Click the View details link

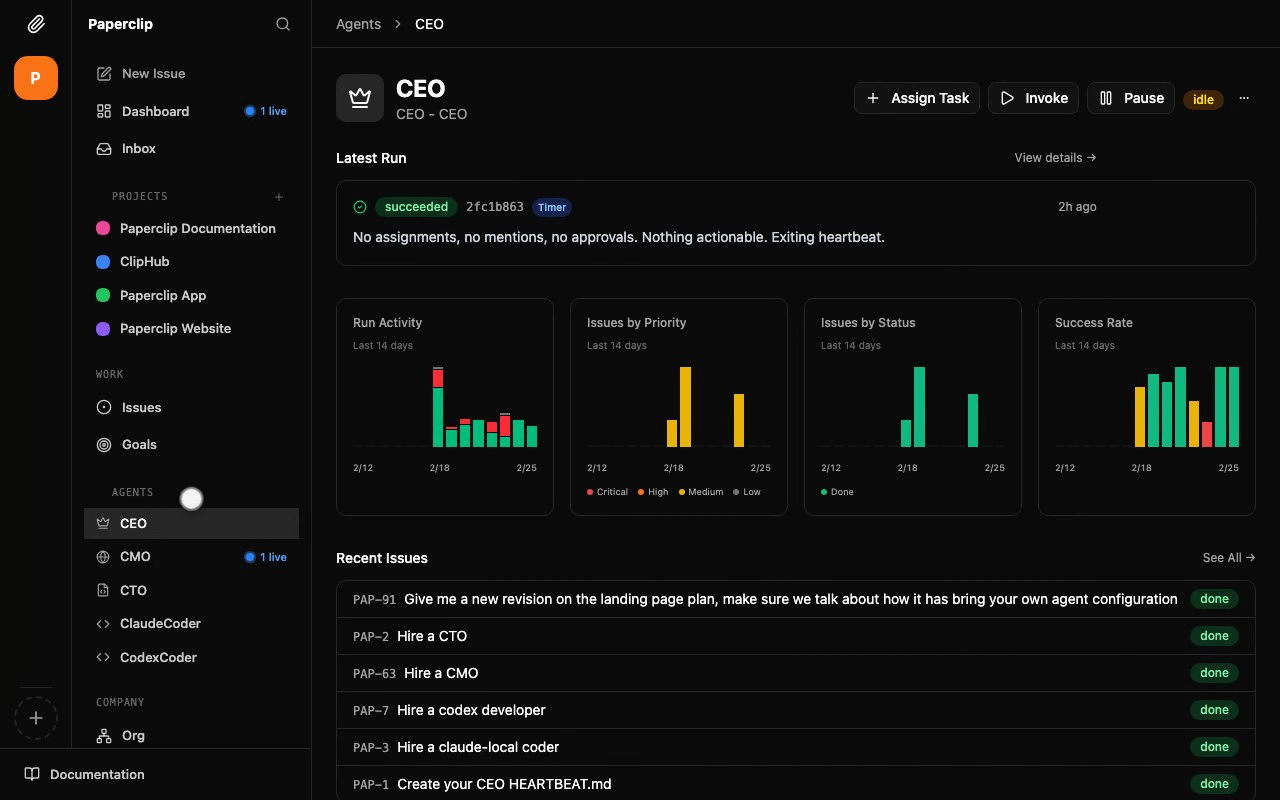(1055, 157)
